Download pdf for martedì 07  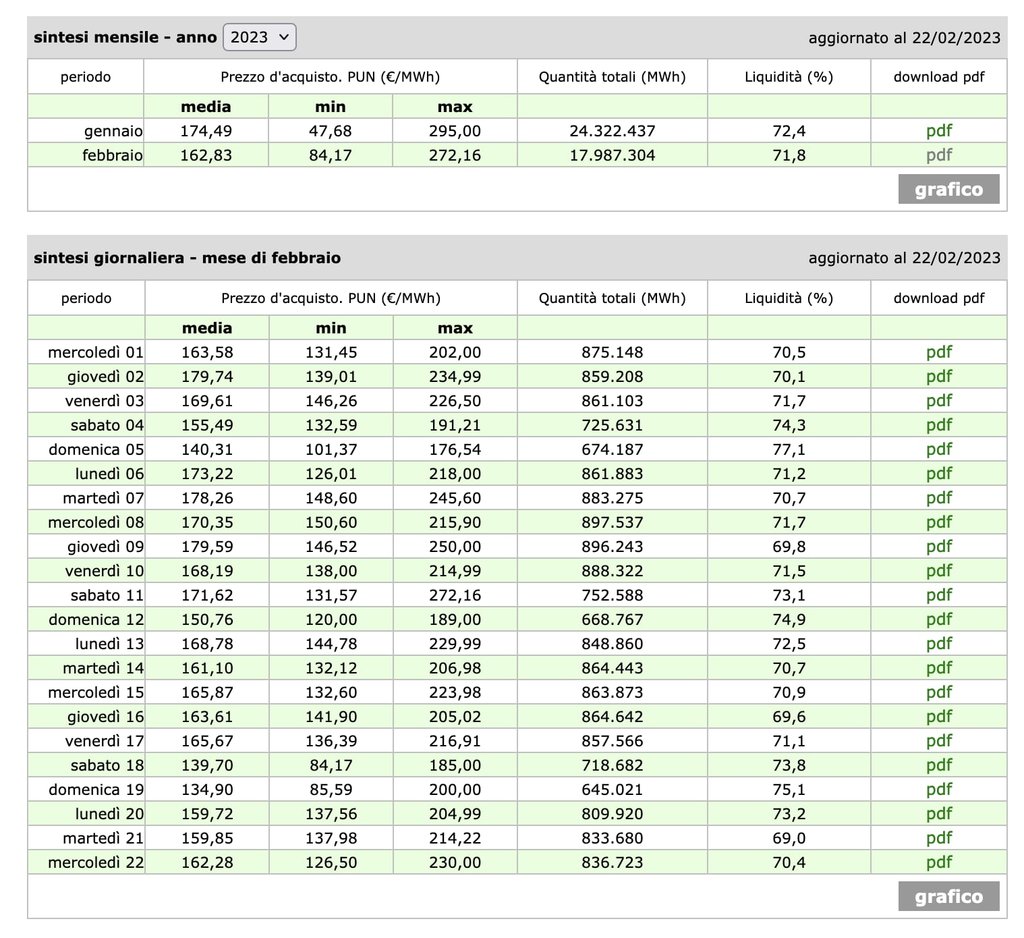pos(938,498)
